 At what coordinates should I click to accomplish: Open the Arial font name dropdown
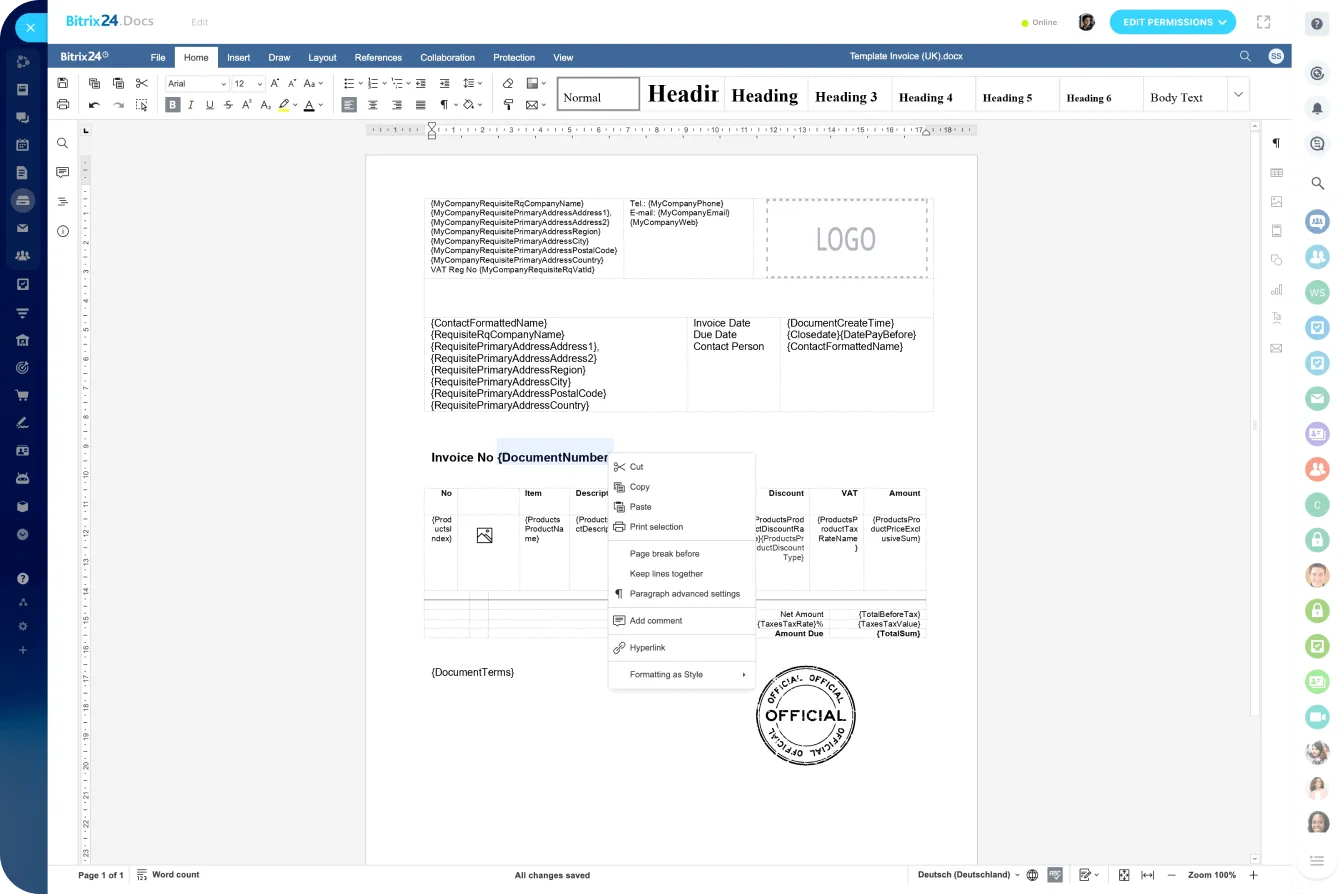[197, 84]
